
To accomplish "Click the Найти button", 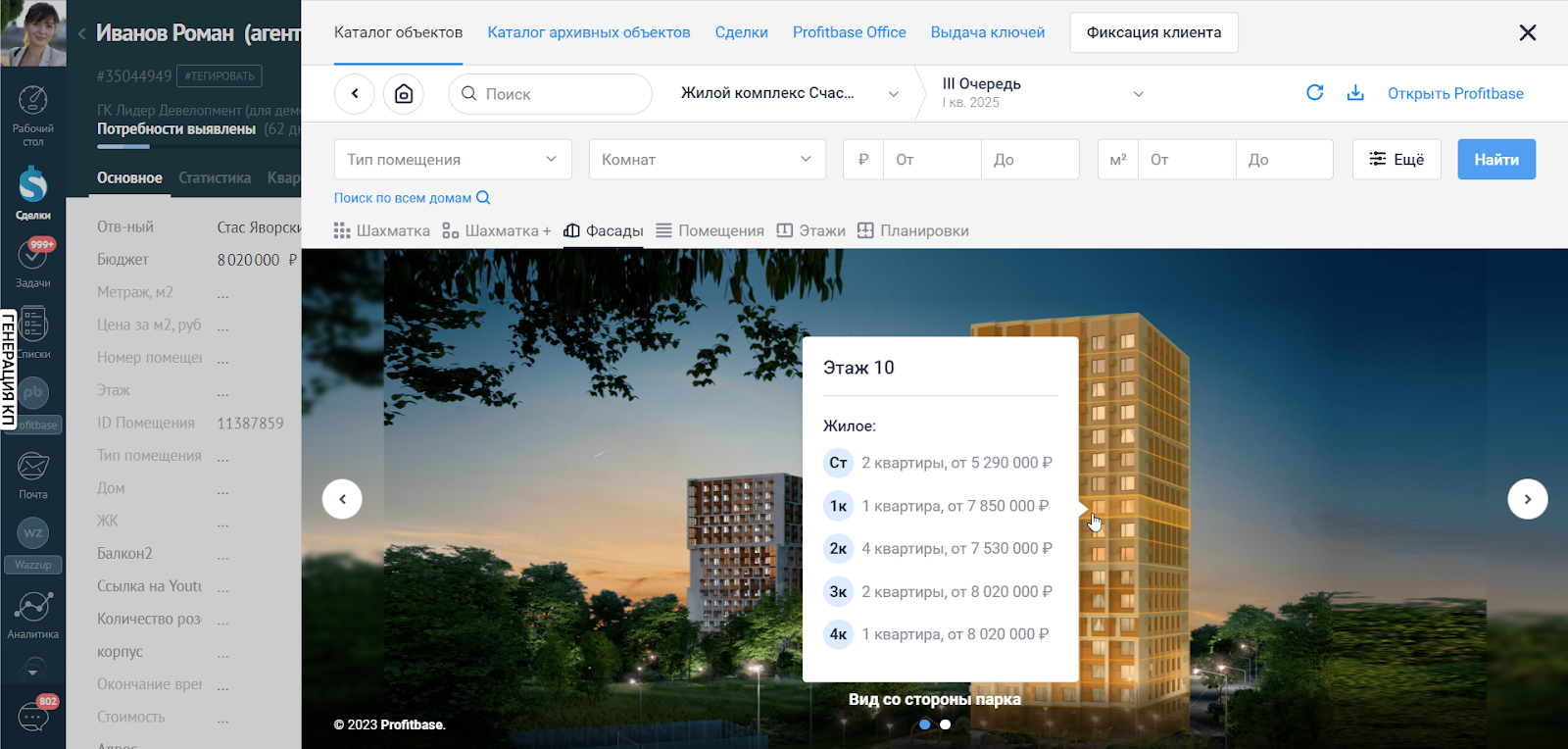I will point(1496,159).
